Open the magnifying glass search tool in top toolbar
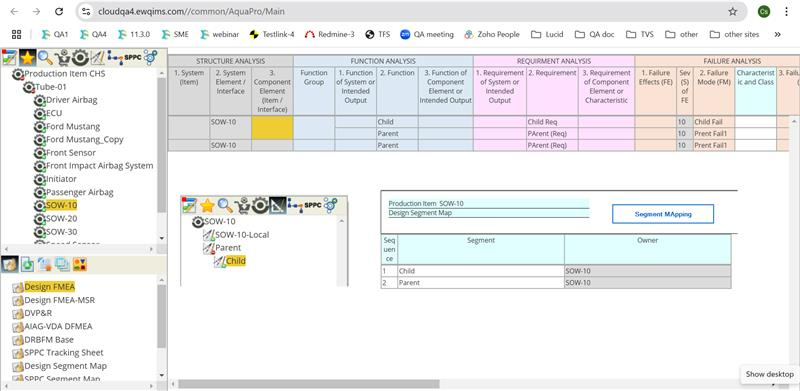 click(45, 57)
